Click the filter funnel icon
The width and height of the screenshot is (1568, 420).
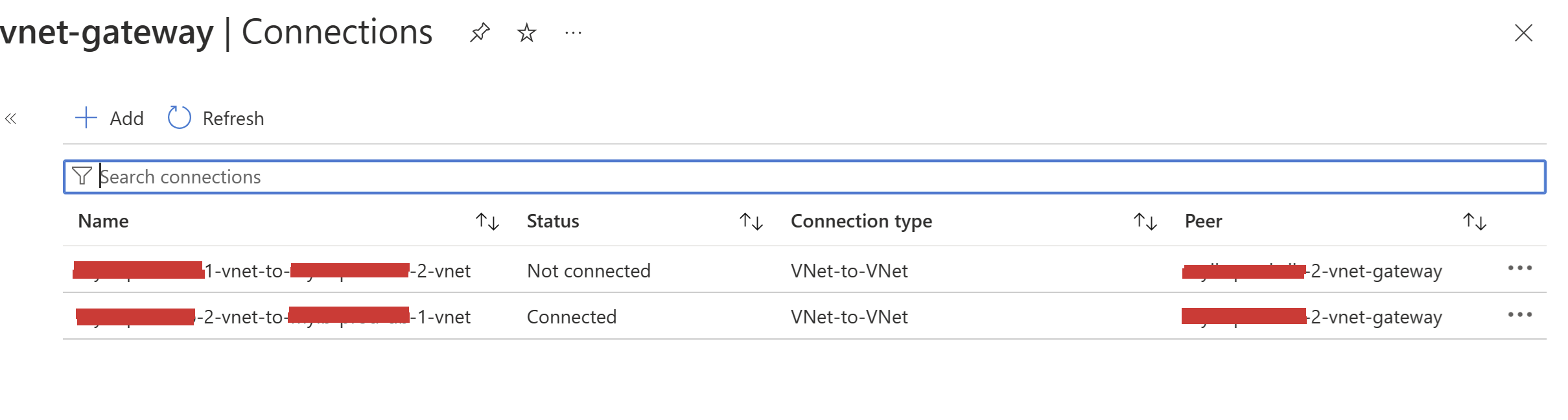(x=82, y=176)
